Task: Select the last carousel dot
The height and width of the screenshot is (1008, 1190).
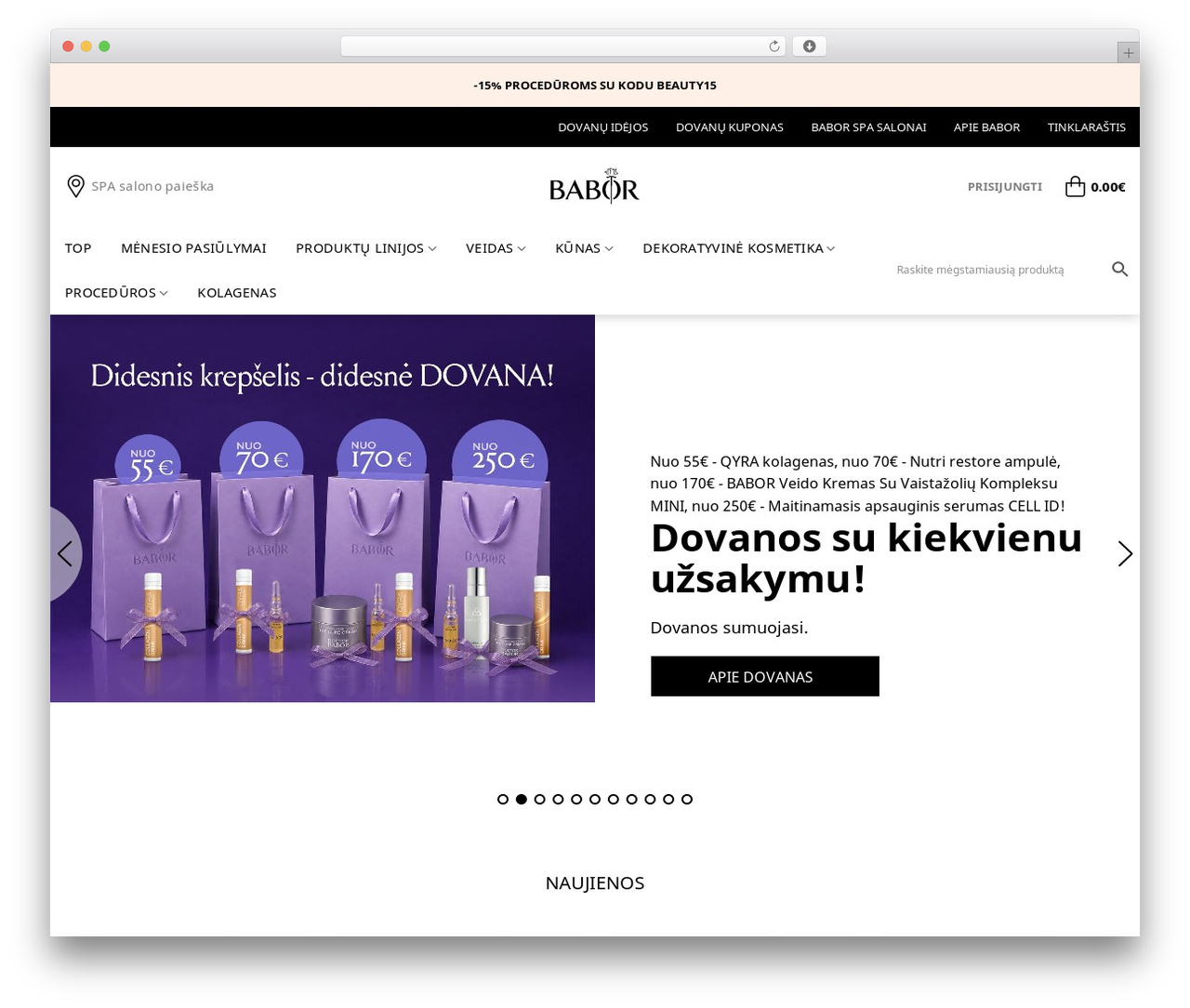Action: [687, 799]
